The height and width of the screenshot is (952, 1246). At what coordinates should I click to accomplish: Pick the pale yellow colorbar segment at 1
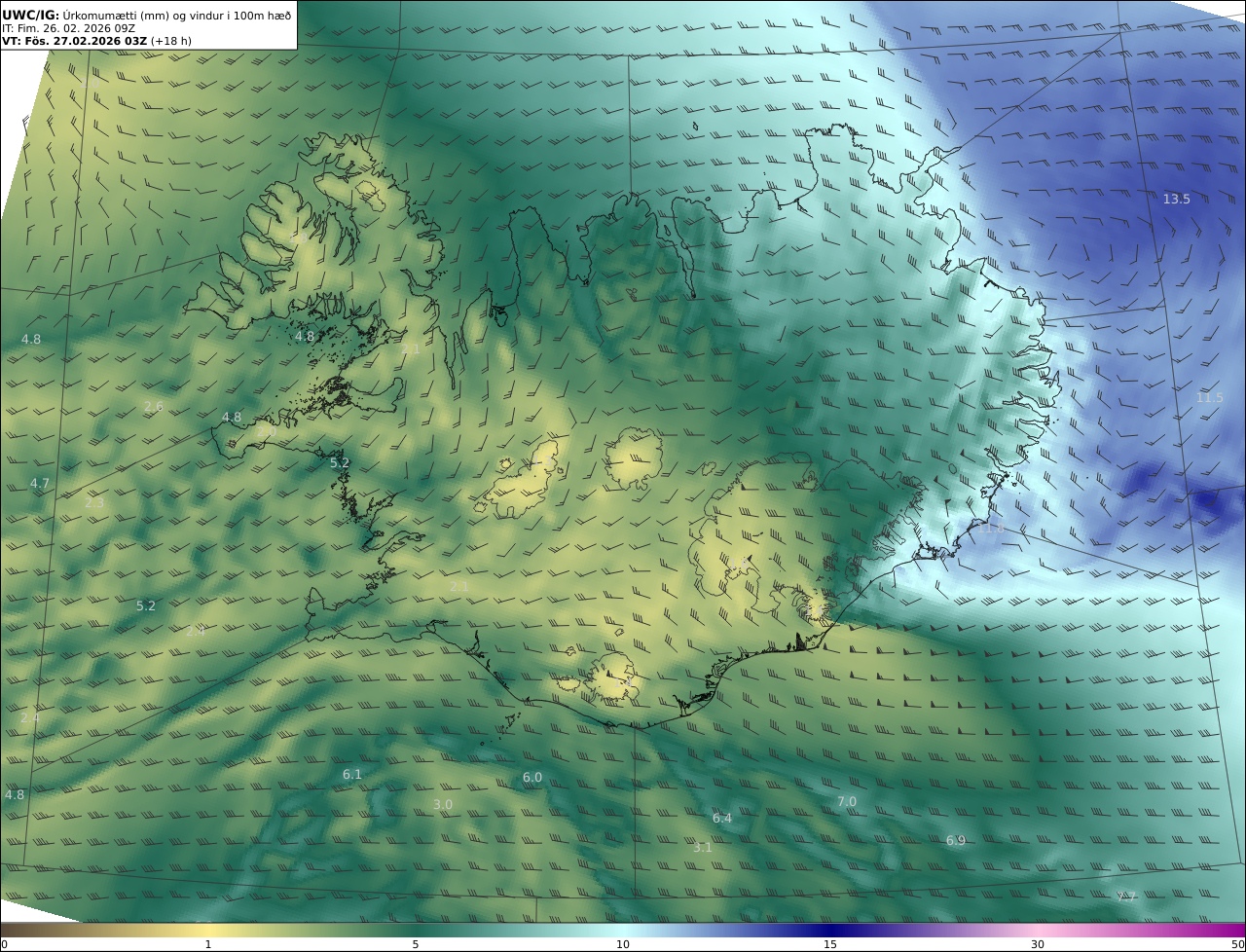tap(208, 930)
